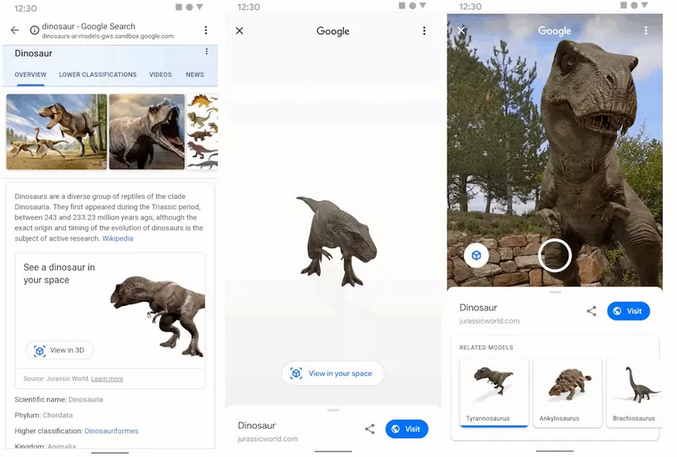Tap the URL text dinosaurs-ar-models-gws.sandbox.google.com
This screenshot has height=457, width=677.
[108, 36]
